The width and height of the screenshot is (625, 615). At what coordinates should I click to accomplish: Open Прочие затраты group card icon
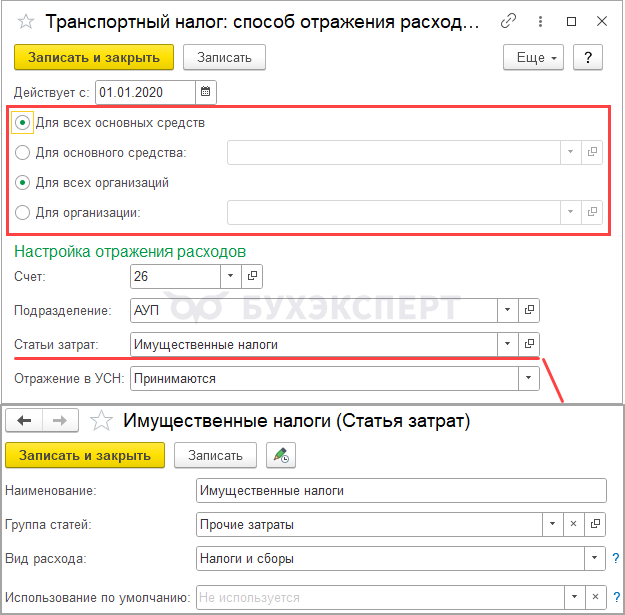pos(595,524)
